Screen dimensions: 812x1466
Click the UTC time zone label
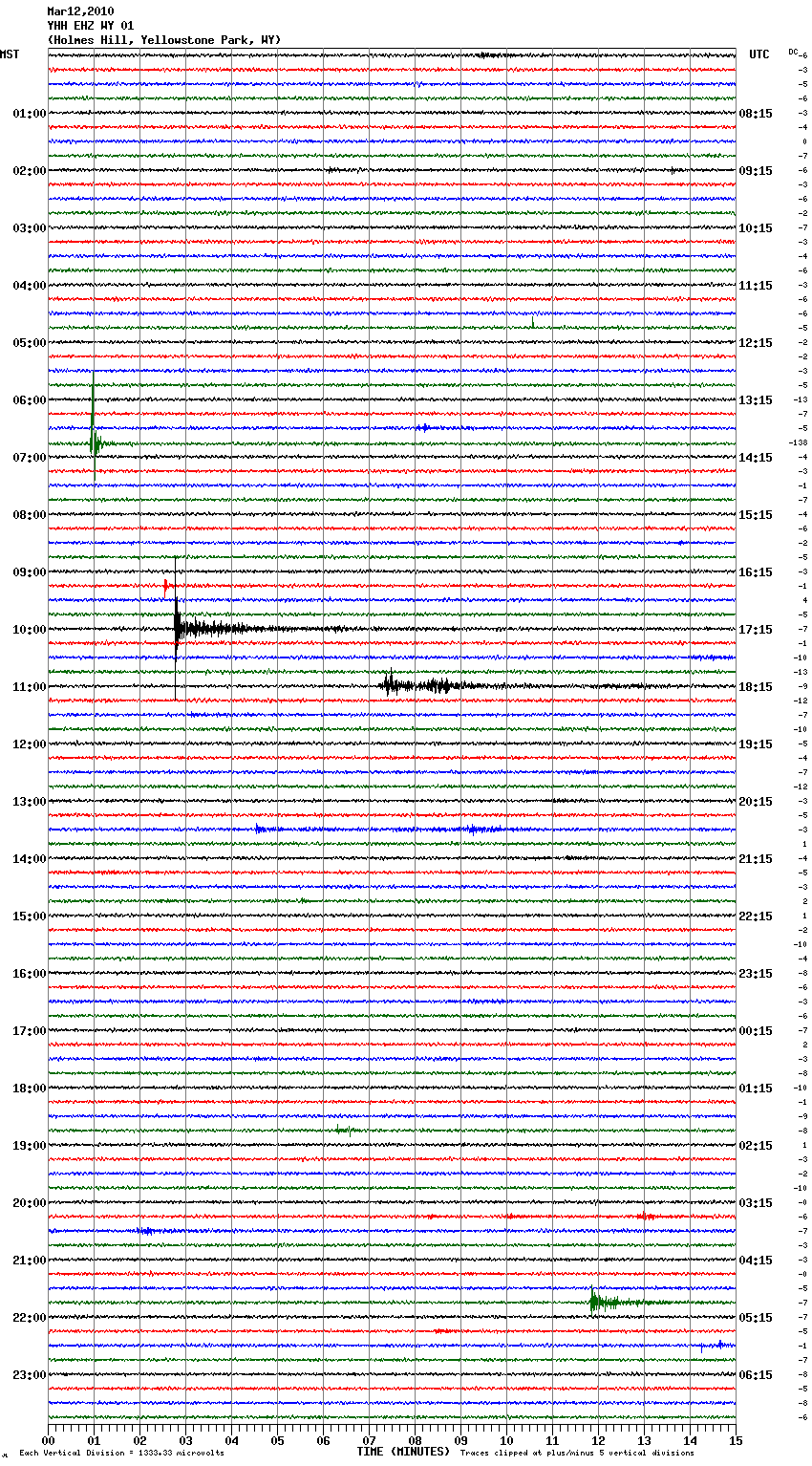coord(759,54)
